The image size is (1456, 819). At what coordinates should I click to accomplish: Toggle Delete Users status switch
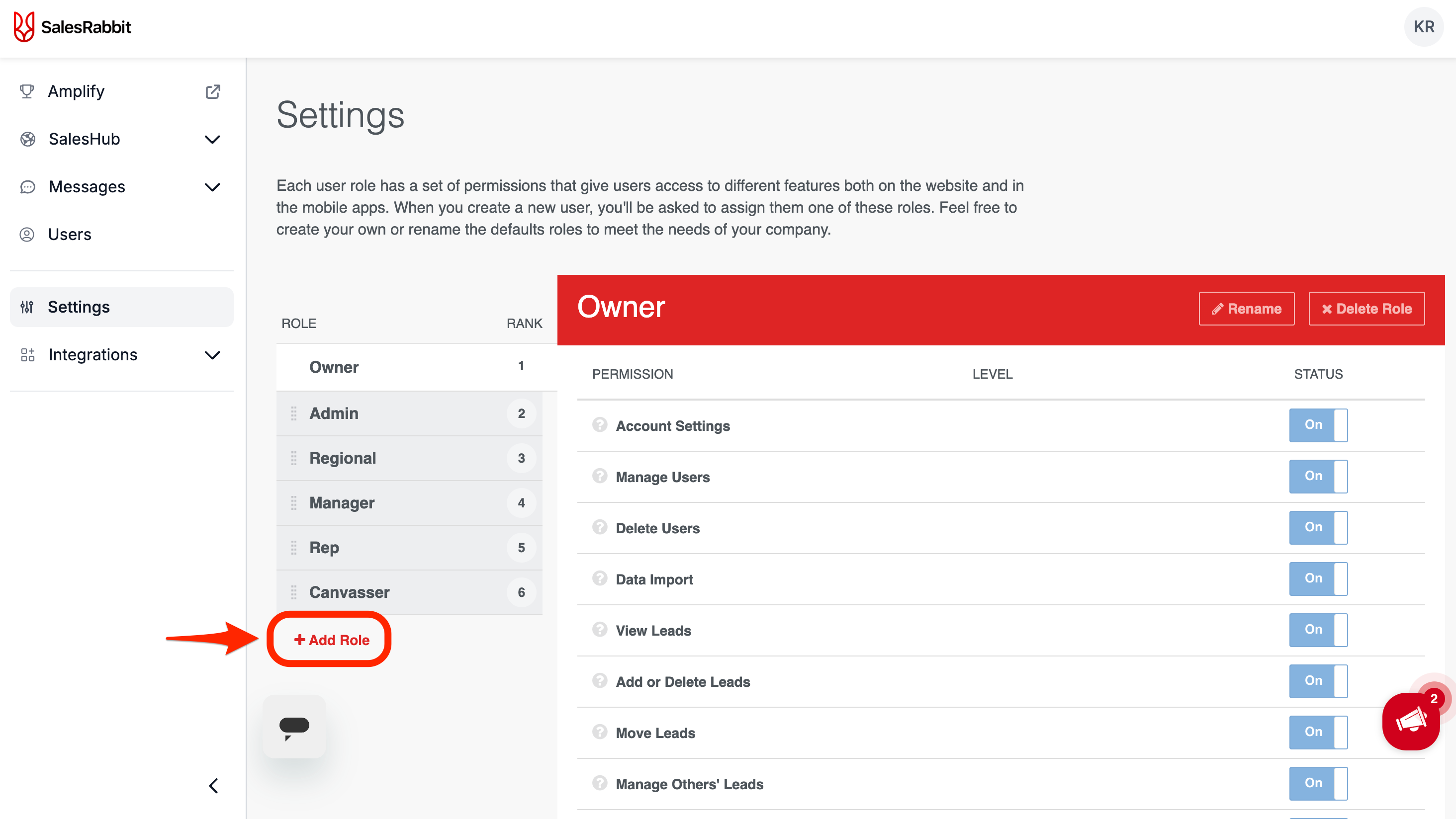click(x=1318, y=528)
